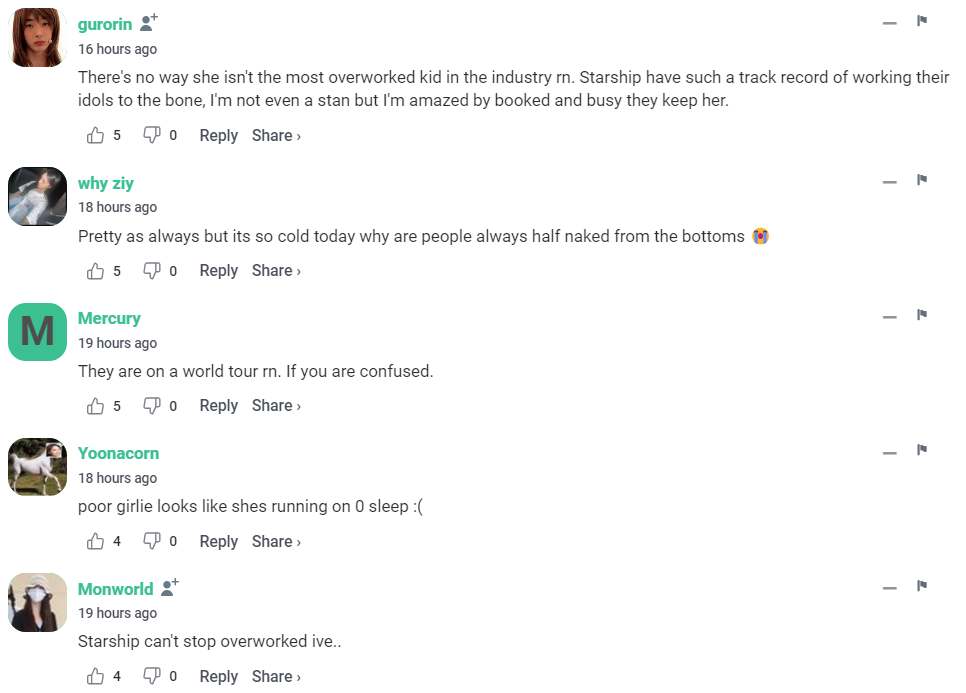Follow gurorin with the add-user icon

click(x=149, y=22)
